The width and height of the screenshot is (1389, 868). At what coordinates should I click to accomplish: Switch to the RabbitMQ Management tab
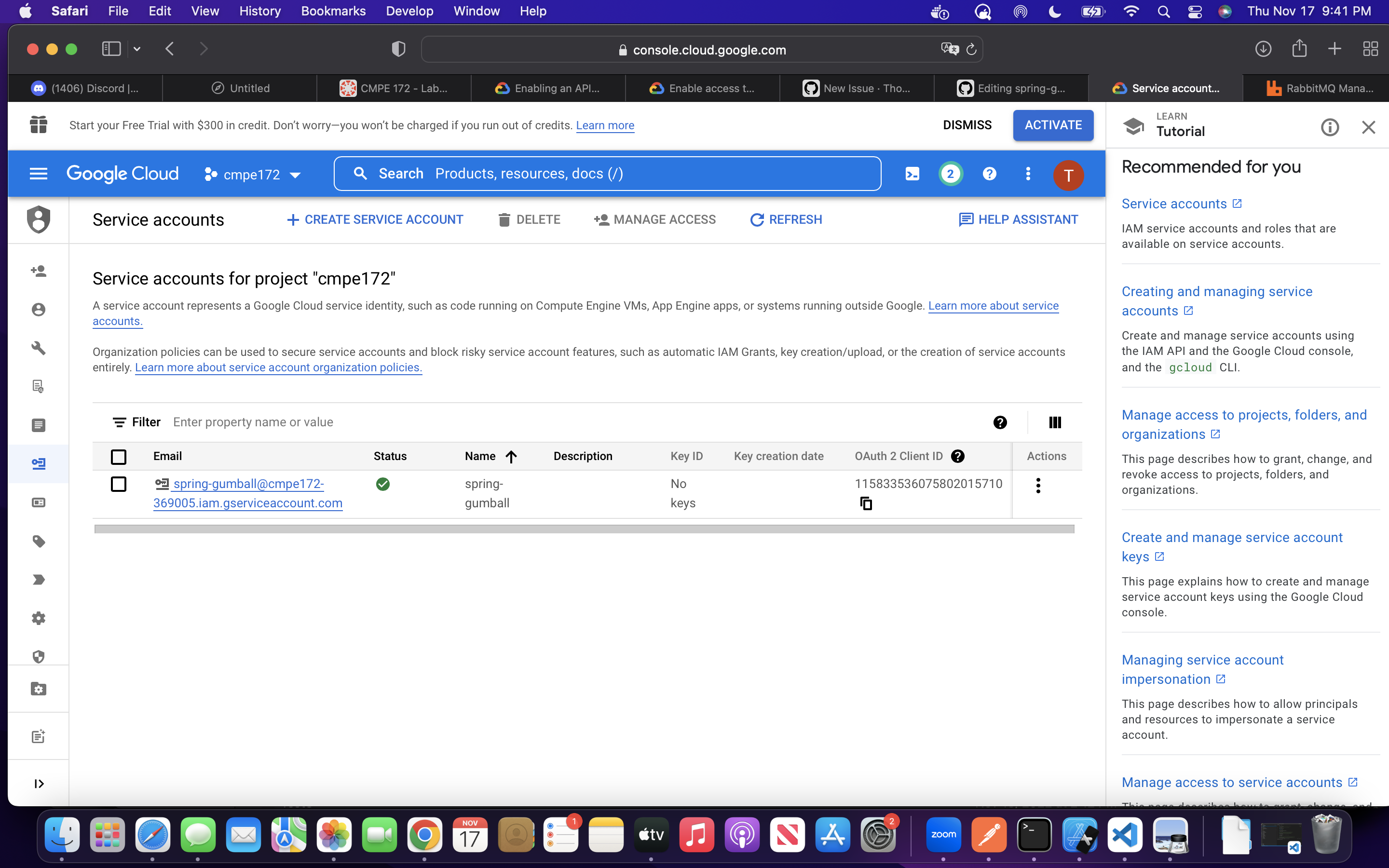1320,88
